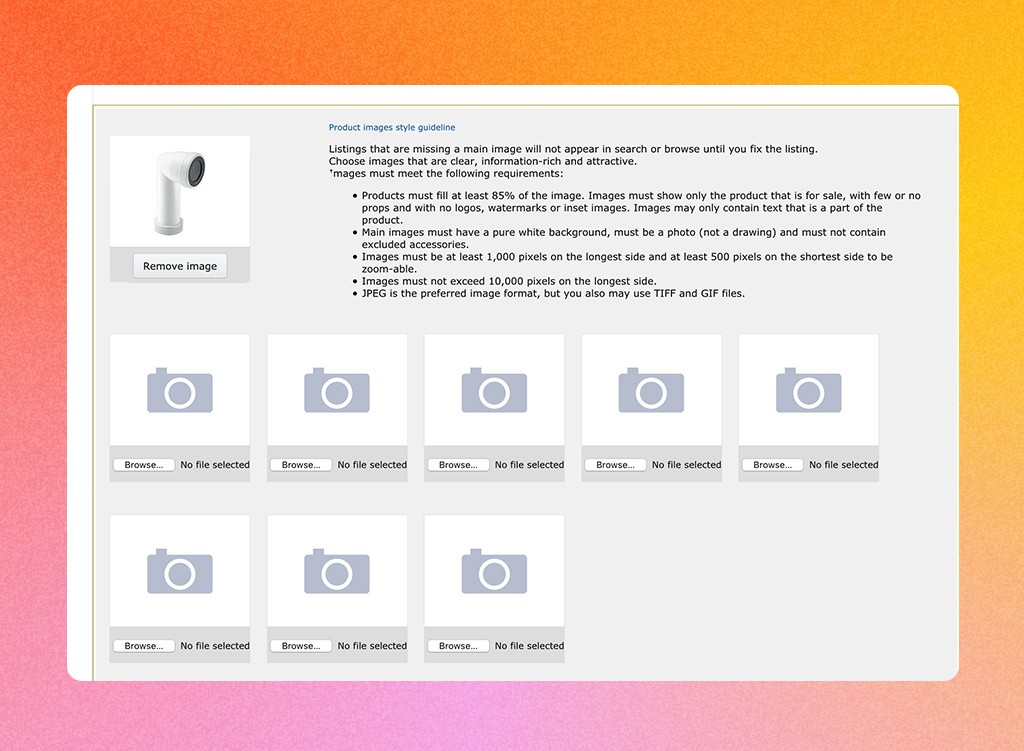This screenshot has height=751, width=1024.
Task: Click Browse under second slot, bottom row
Action: click(x=301, y=646)
